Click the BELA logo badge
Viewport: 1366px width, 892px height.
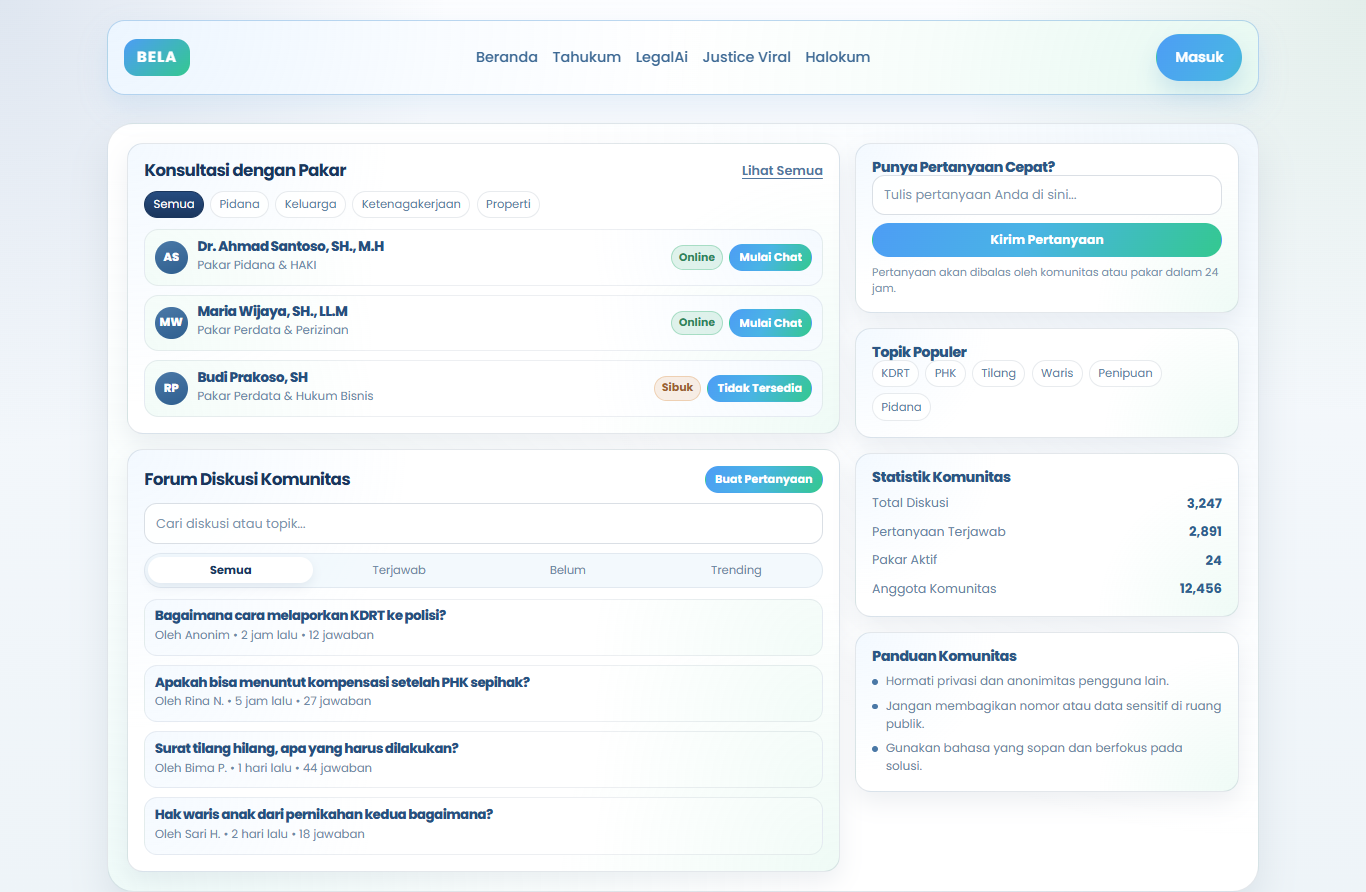[x=156, y=57]
